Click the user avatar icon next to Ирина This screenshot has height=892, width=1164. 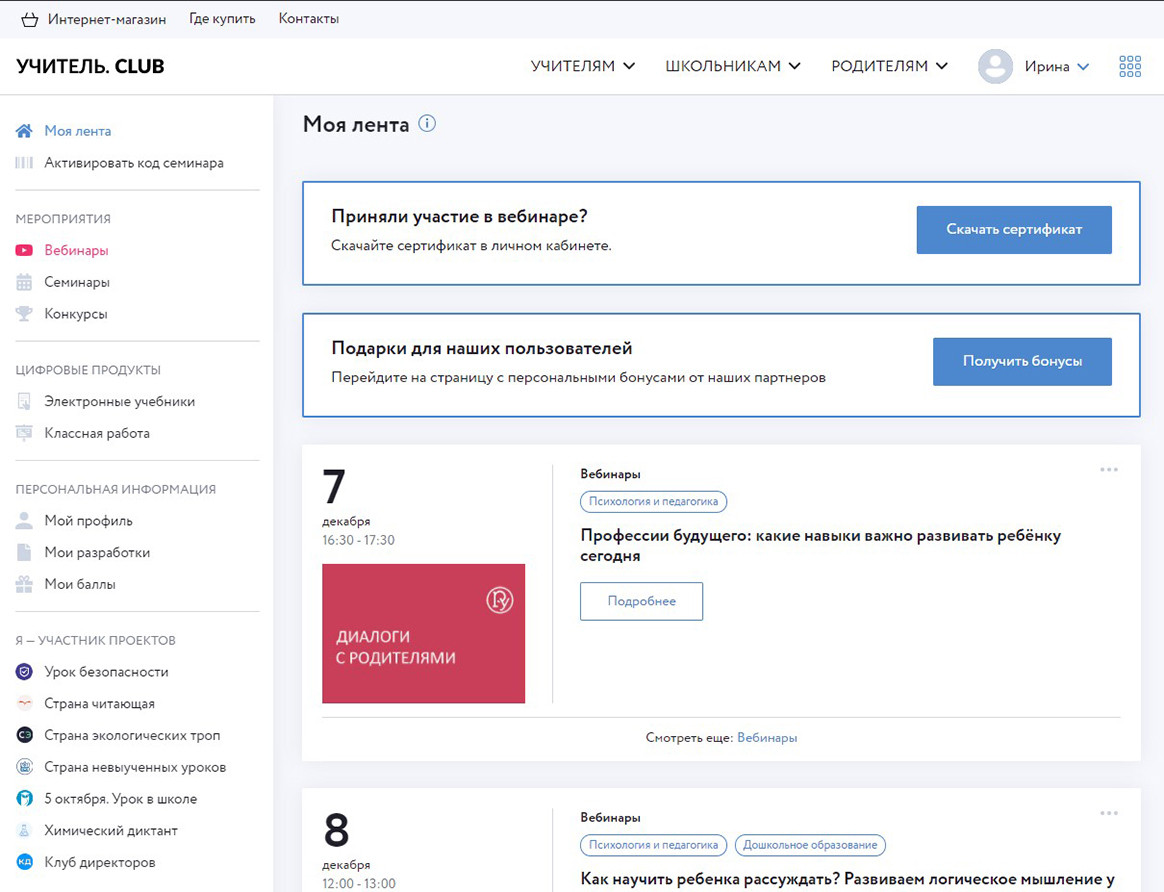point(995,66)
